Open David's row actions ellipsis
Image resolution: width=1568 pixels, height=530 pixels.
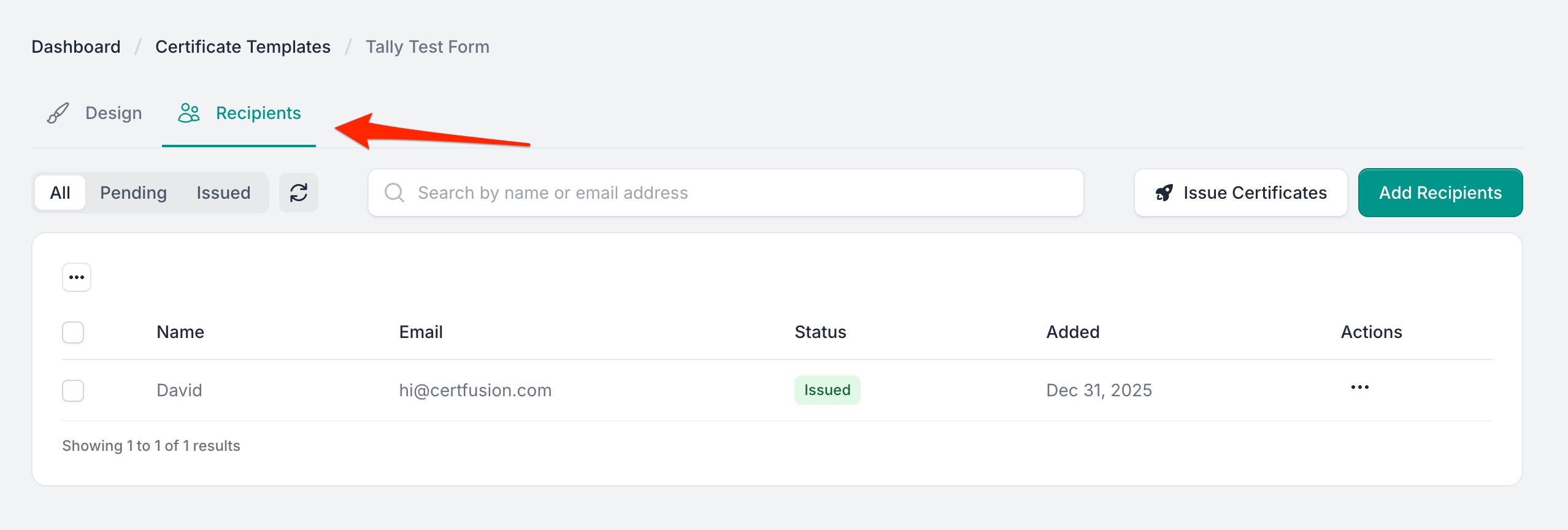(x=1359, y=388)
